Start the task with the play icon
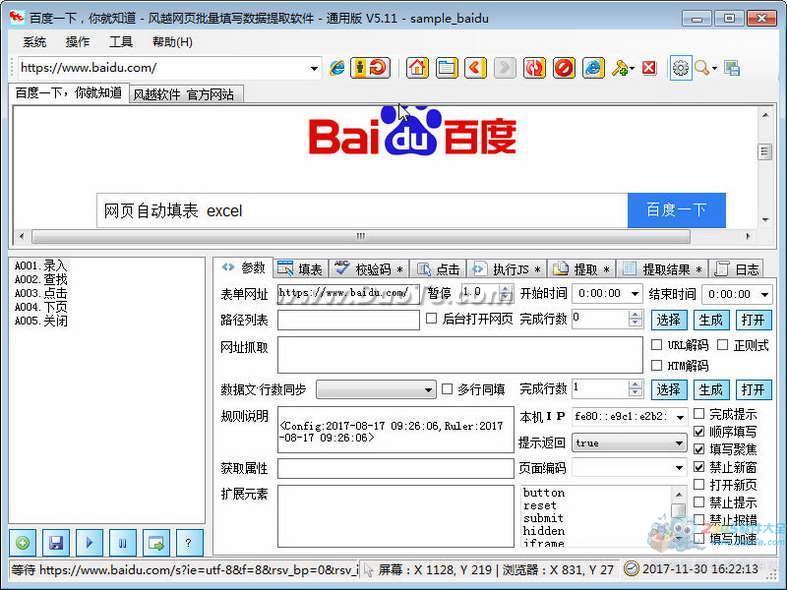 89,543
